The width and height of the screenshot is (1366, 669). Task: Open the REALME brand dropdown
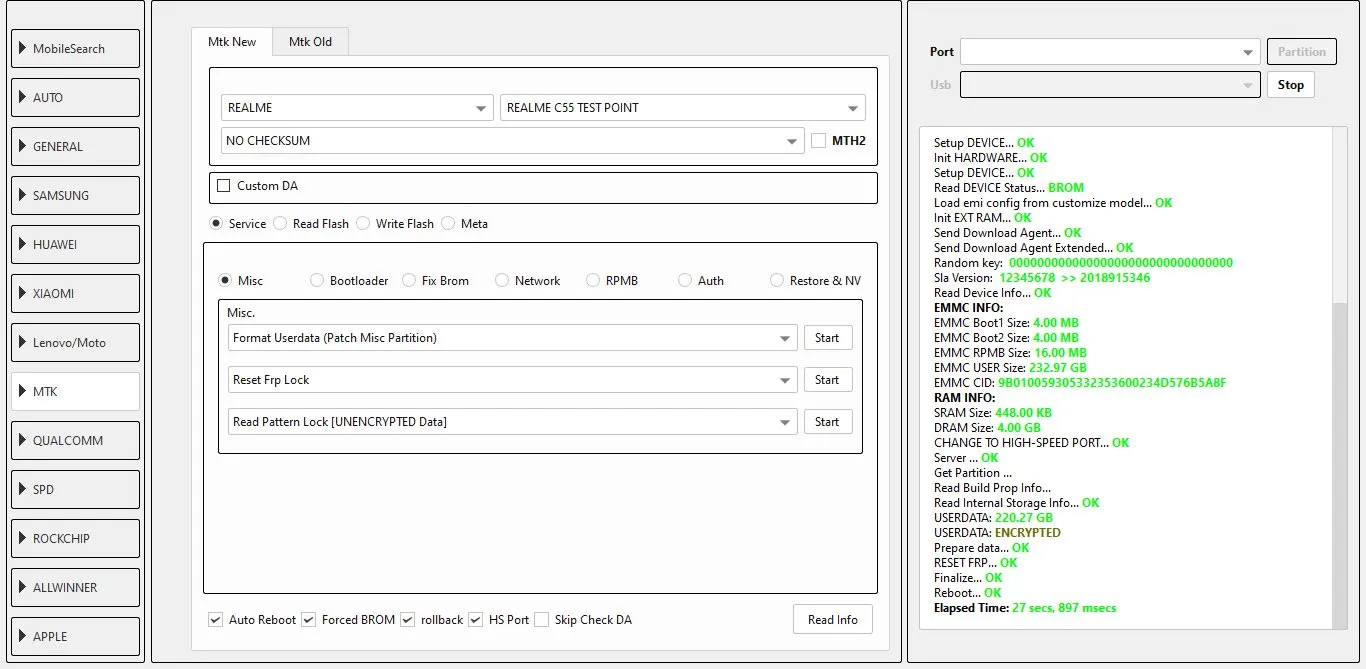click(357, 108)
